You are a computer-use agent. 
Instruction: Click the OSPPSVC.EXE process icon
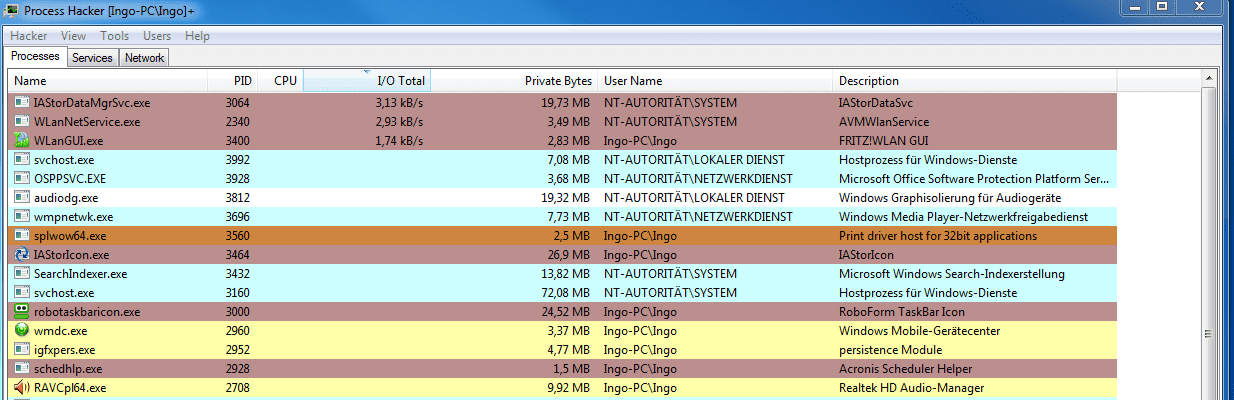(23, 178)
